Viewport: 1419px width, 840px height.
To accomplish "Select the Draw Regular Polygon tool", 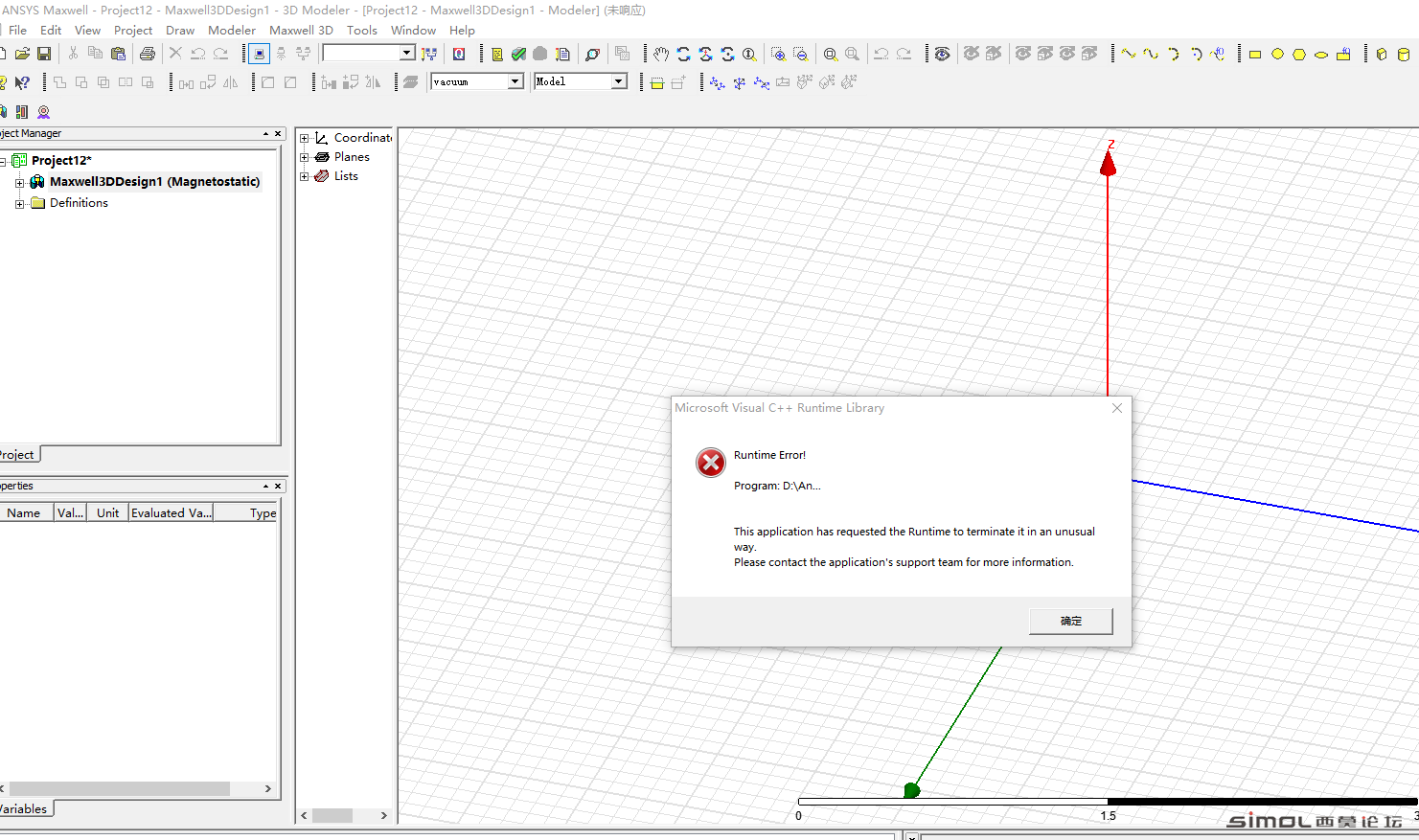I will coord(1299,54).
